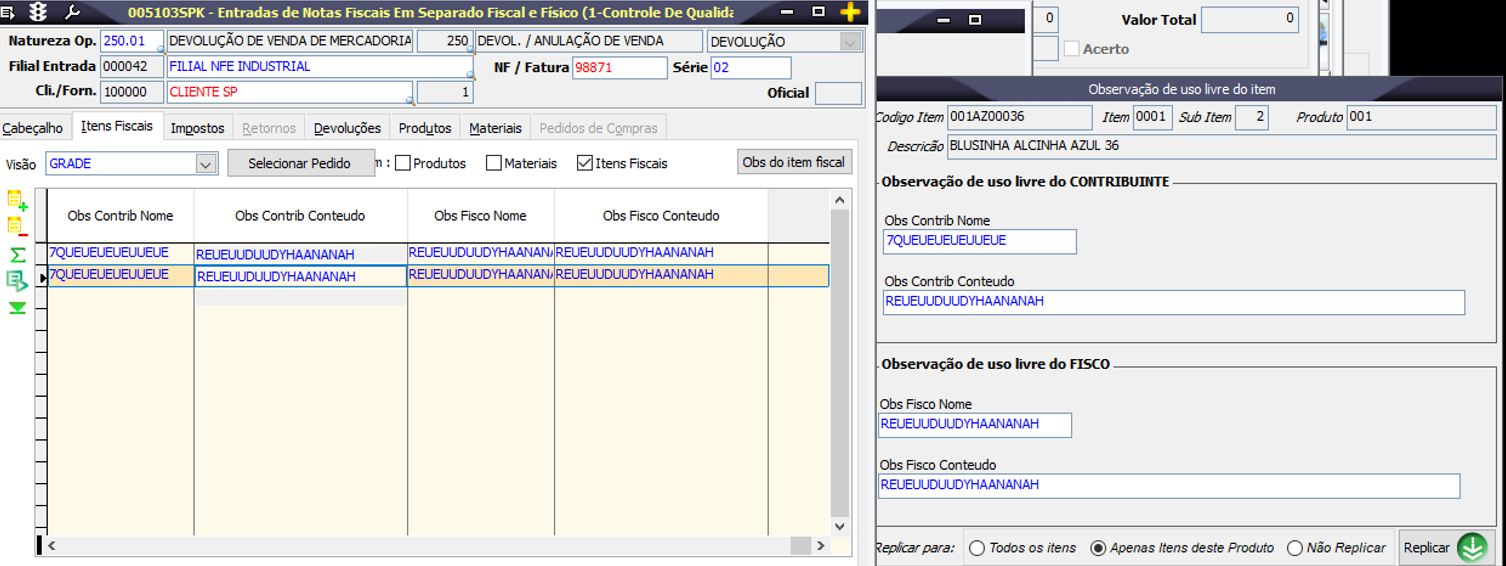Screen dimensions: 1506x566
Task: Click the Obs Fisco Nome column header
Action: (x=480, y=216)
